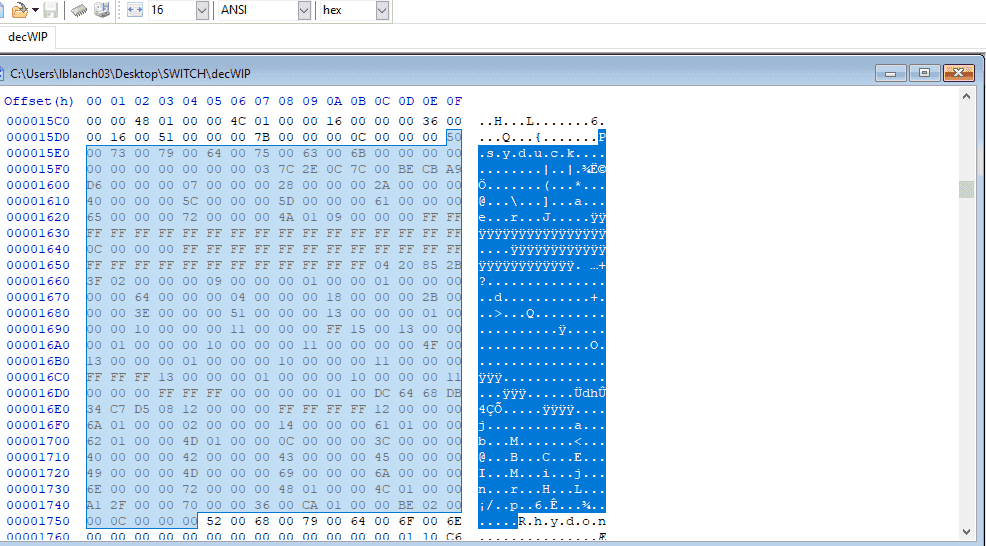
Task: Click hex byte 52 in row 00001750
Action: pos(214,521)
